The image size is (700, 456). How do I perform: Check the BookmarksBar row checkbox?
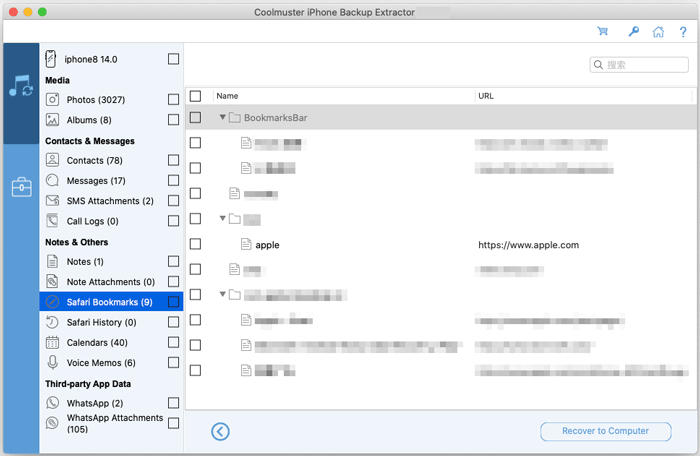[x=195, y=117]
